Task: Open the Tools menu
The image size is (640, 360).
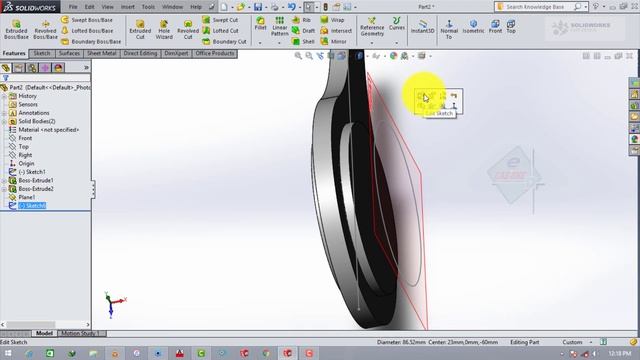Action: (148, 7)
